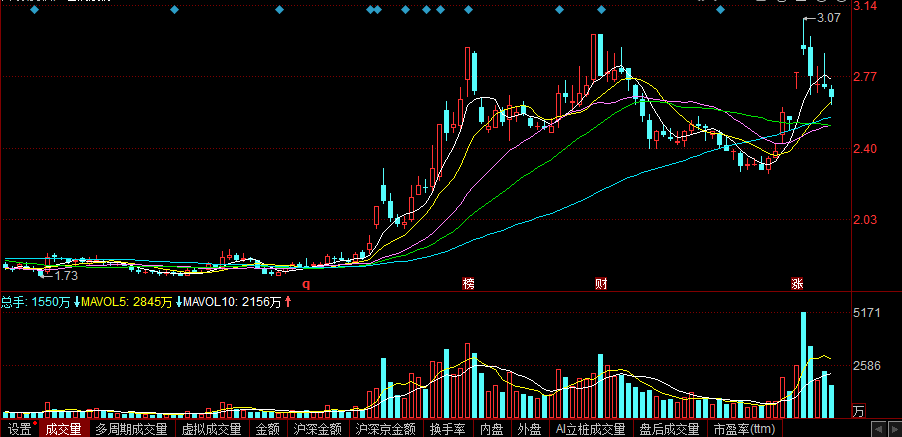Click the 2.40 price axis label
The width and height of the screenshot is (902, 437).
coord(865,149)
